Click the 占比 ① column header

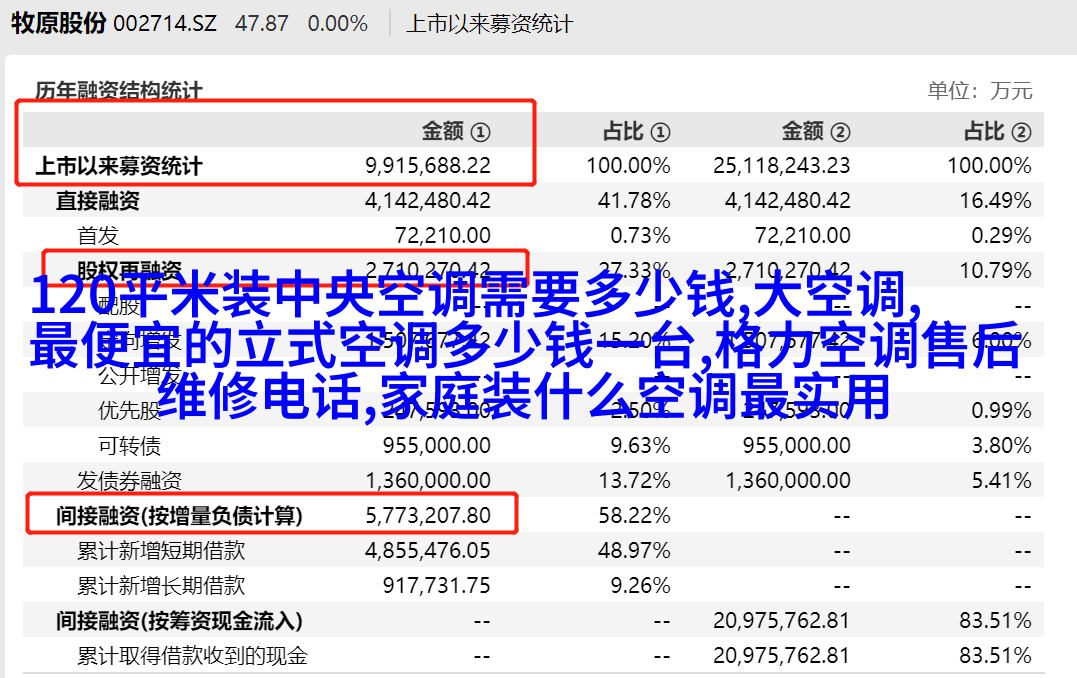pyautogui.click(x=637, y=131)
